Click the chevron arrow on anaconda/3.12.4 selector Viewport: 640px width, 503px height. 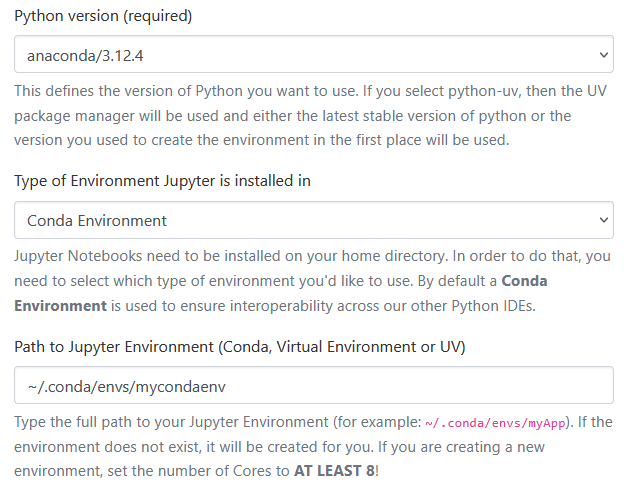(602, 54)
